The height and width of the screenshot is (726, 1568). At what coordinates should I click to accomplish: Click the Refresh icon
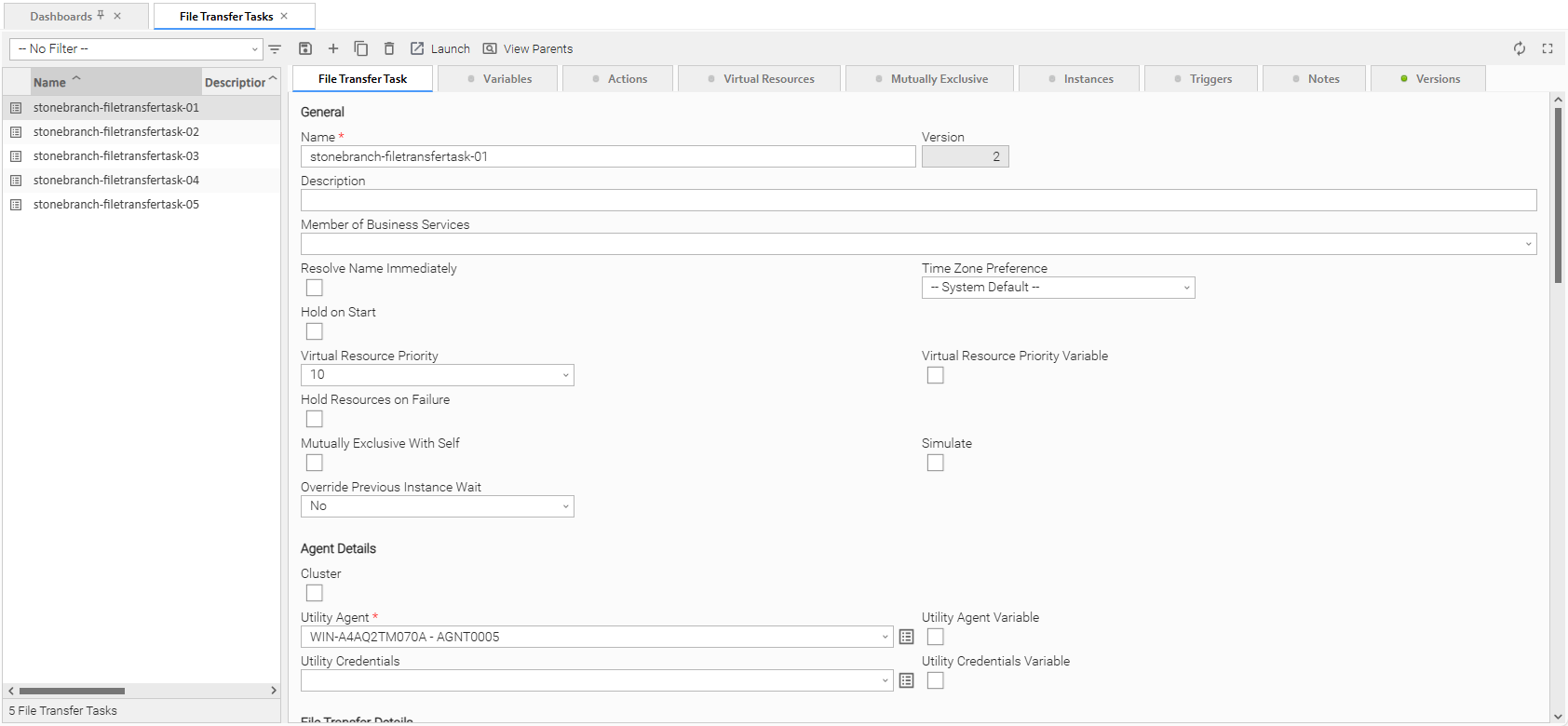pos(1520,48)
